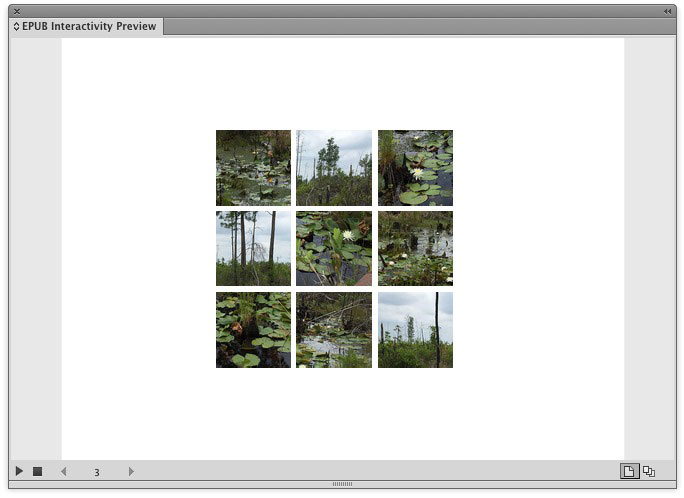The width and height of the screenshot is (684, 498).
Task: Click the Clear Preview square button
Action: click(x=37, y=471)
